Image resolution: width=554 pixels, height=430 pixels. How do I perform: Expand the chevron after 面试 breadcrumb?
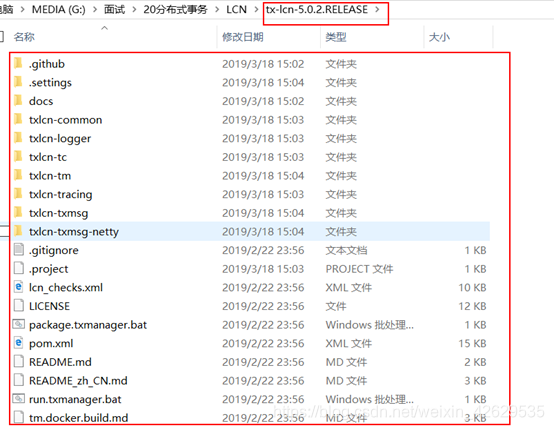[134, 10]
